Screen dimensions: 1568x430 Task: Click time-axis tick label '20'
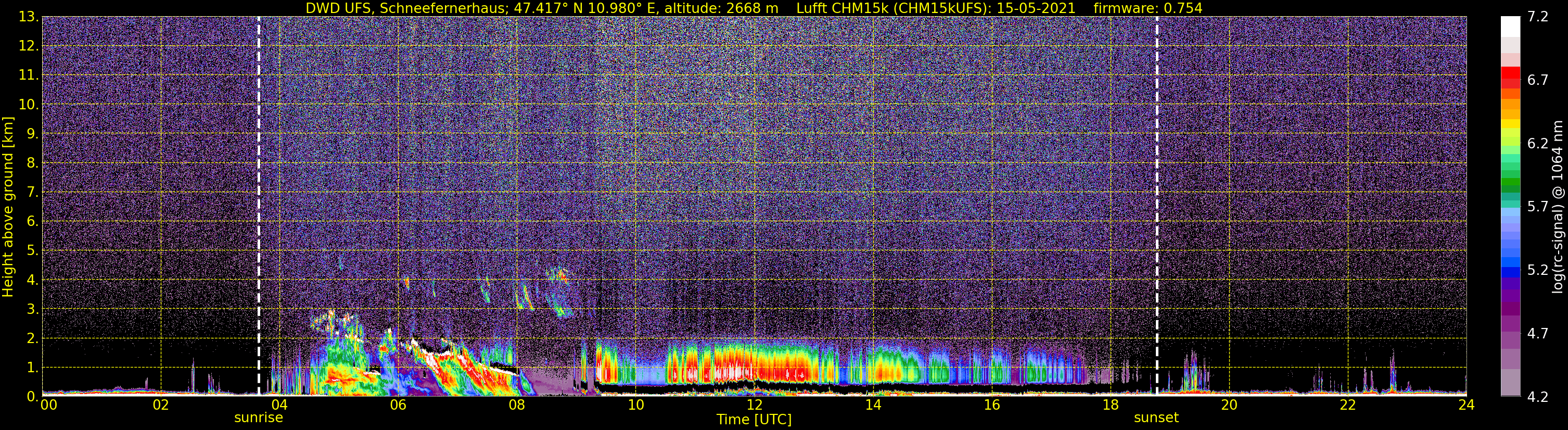1229,405
